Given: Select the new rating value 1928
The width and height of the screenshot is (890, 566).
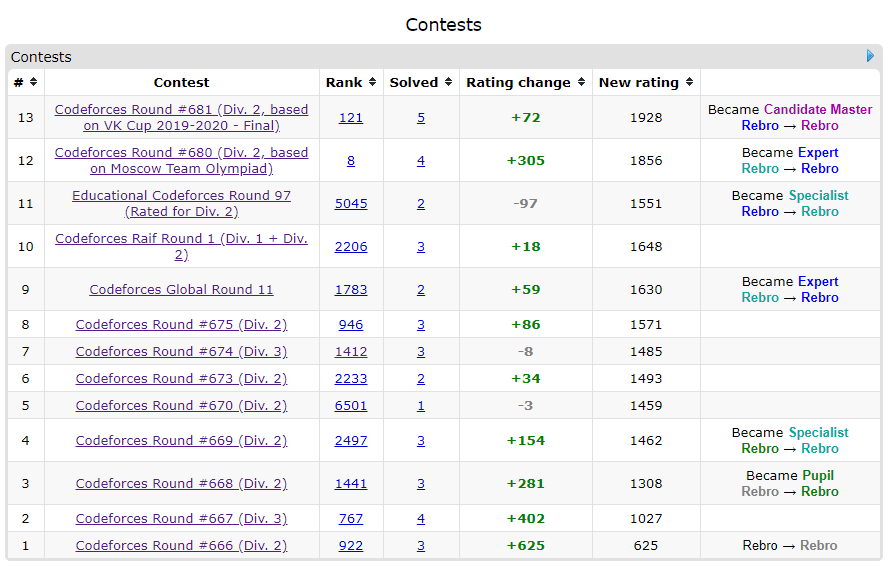Looking at the screenshot, I should coord(646,118).
